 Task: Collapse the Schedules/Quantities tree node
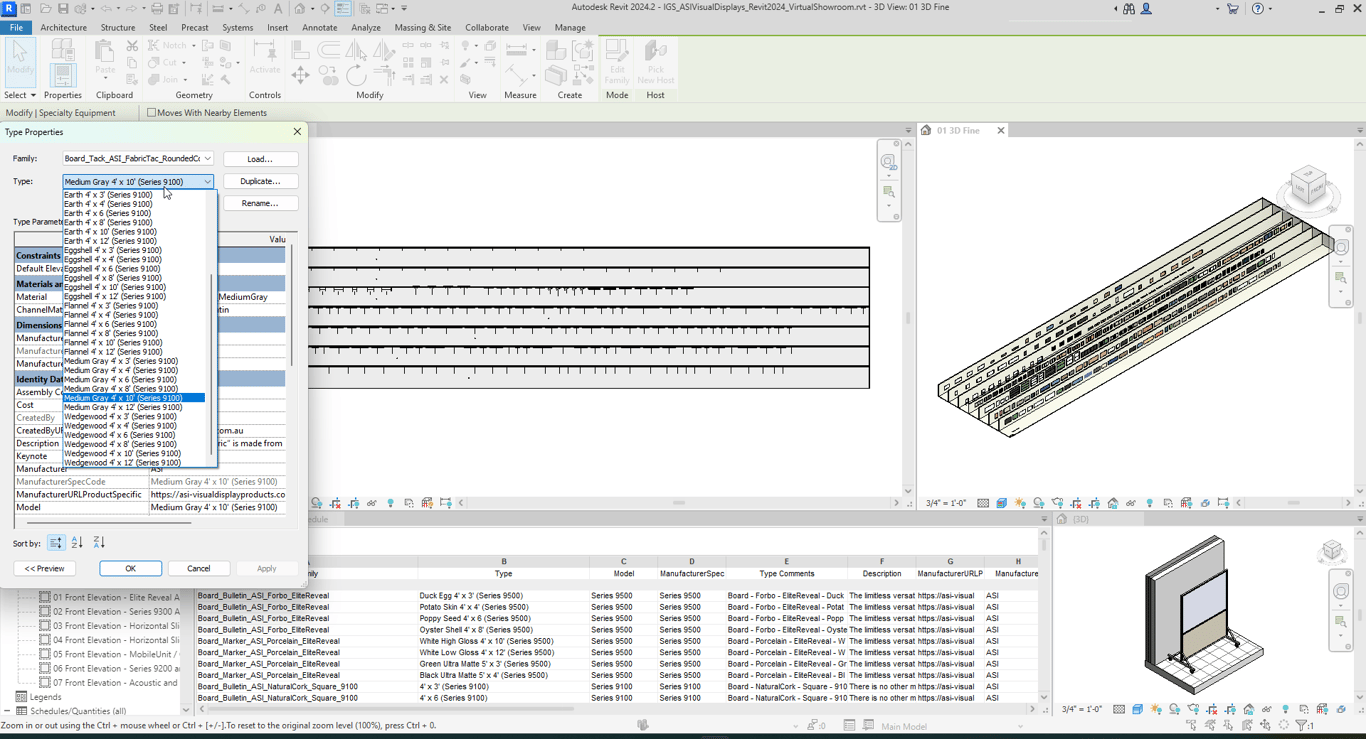point(8,711)
